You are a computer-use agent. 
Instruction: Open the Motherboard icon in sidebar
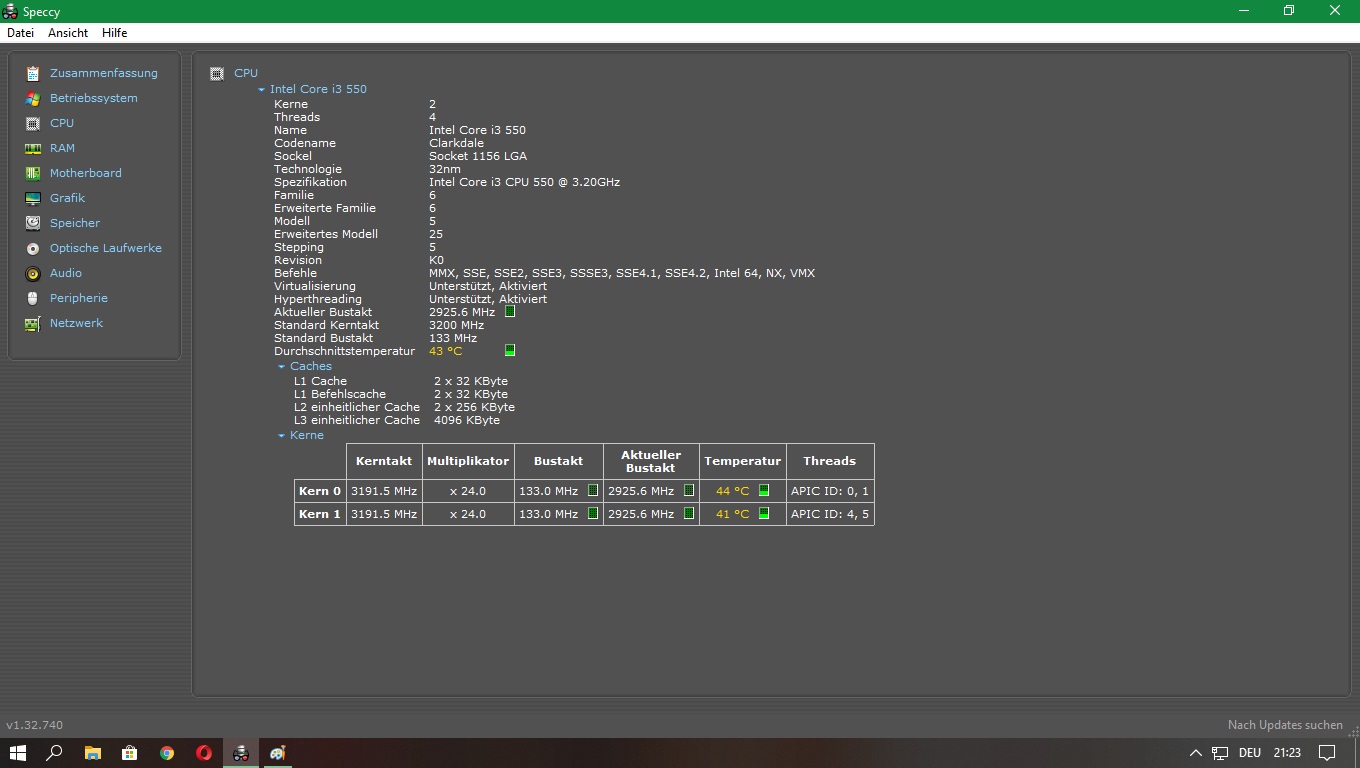[33, 173]
